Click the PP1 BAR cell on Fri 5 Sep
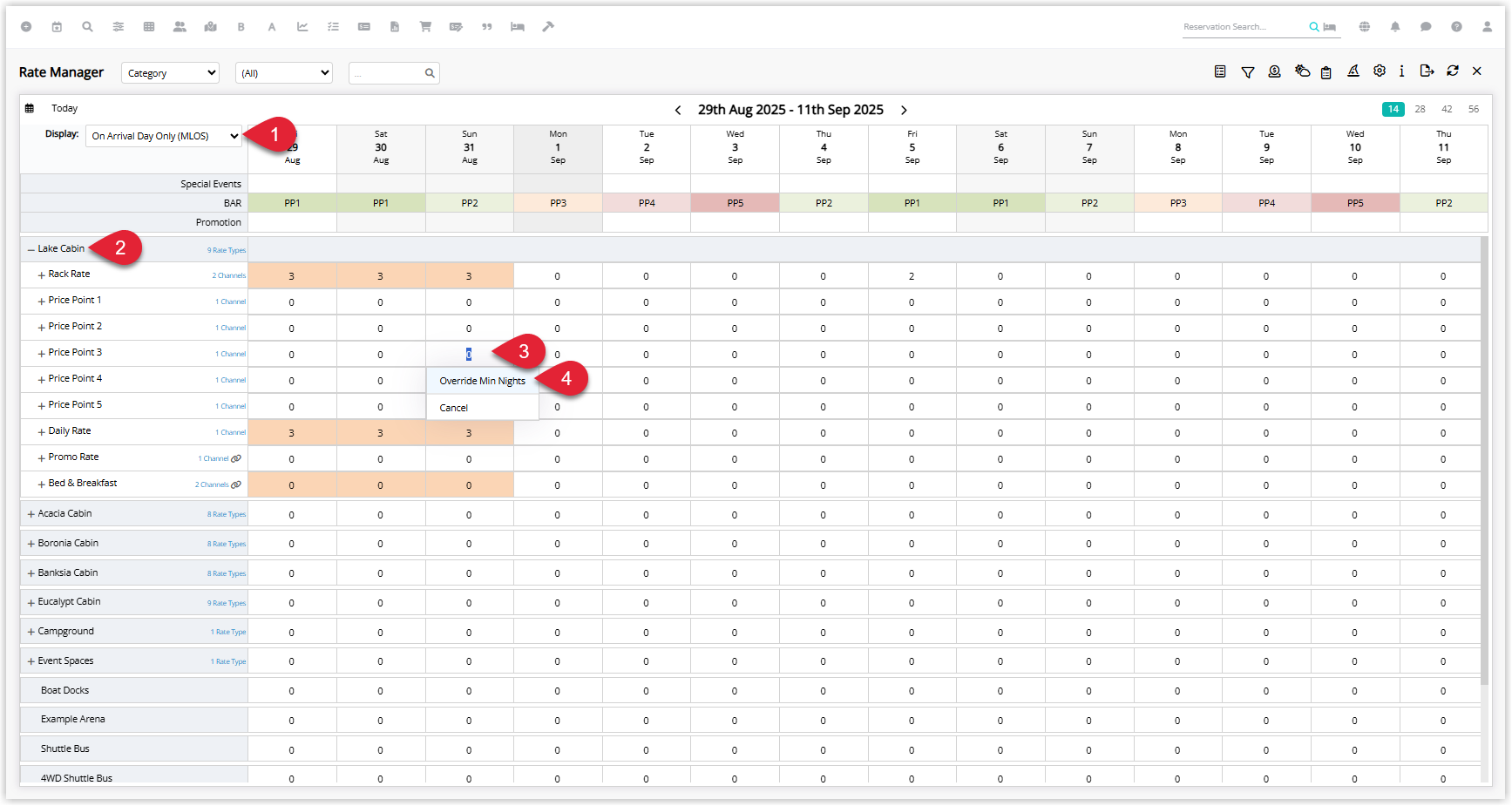1512x806 pixels. point(912,203)
